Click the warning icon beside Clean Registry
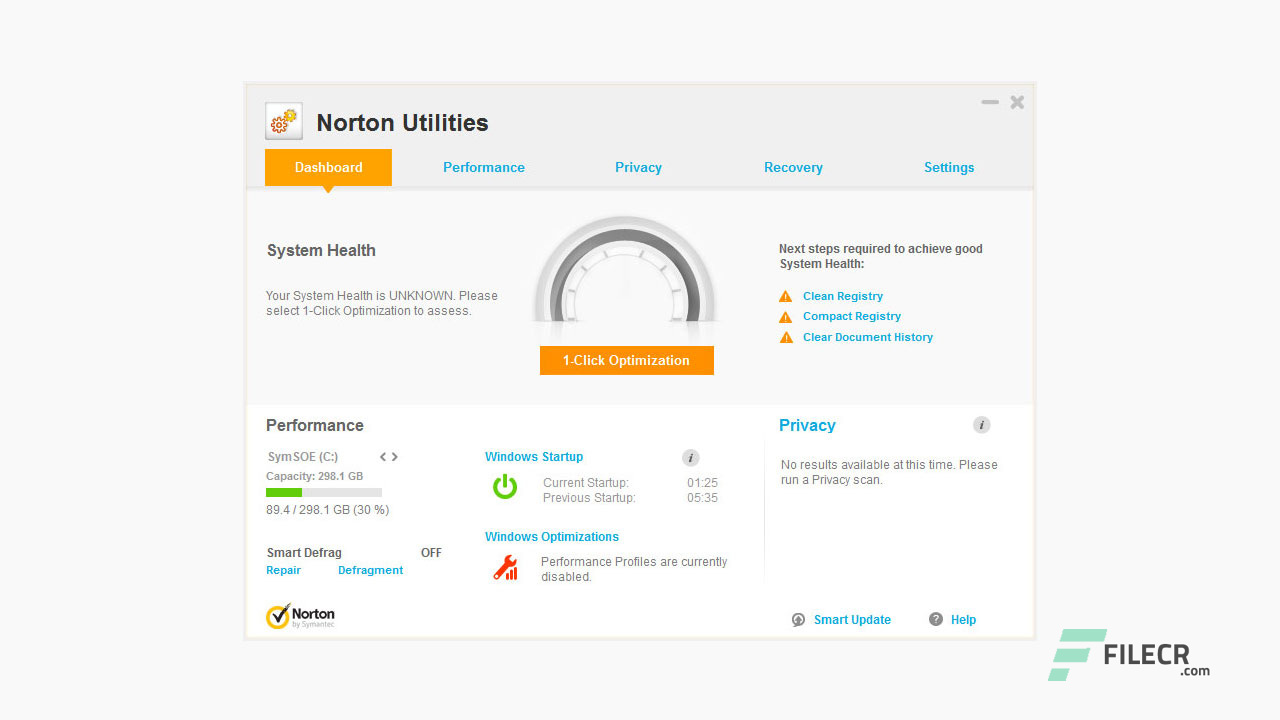1280x720 pixels. coord(785,296)
